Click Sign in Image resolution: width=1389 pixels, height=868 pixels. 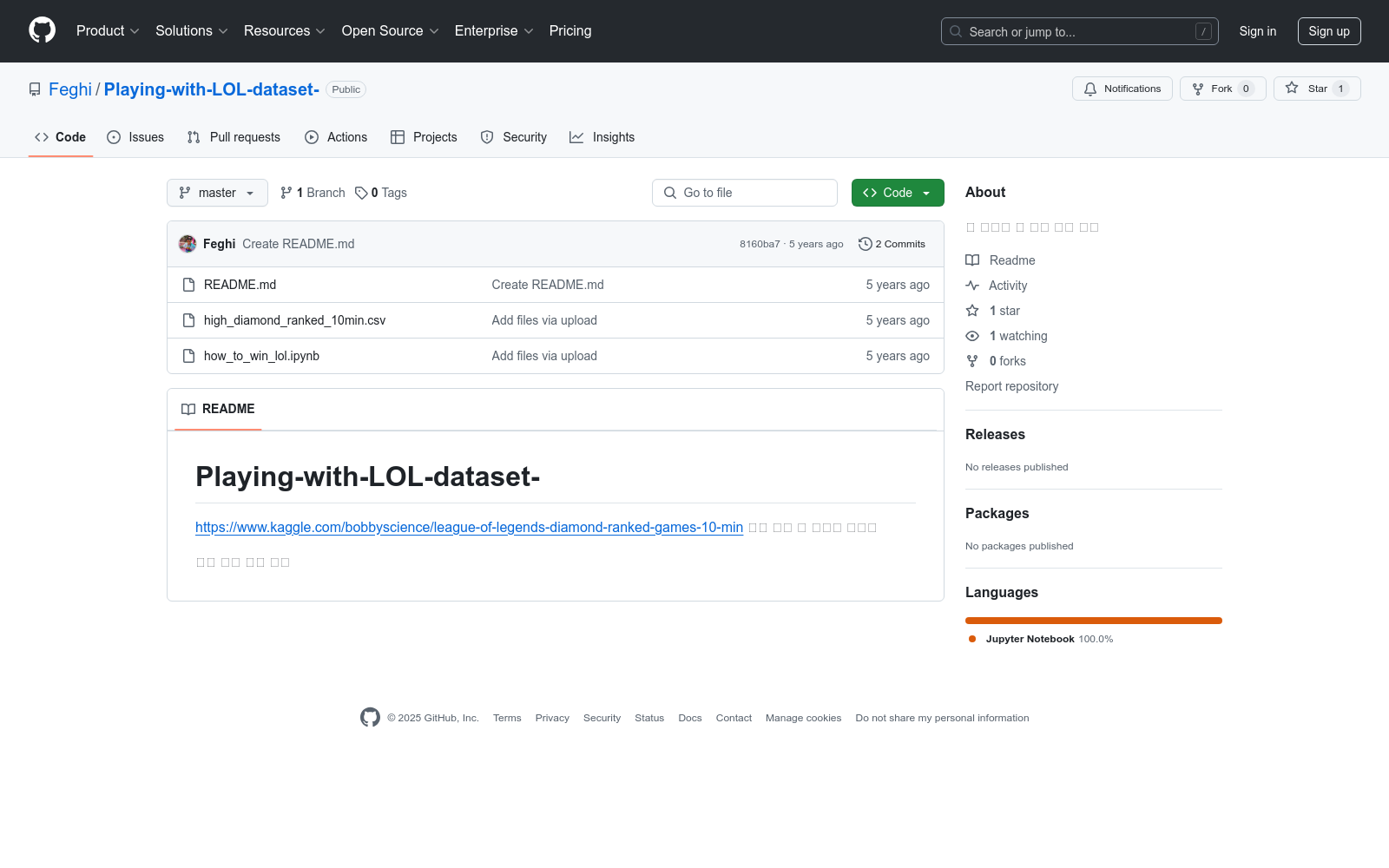pos(1258,31)
